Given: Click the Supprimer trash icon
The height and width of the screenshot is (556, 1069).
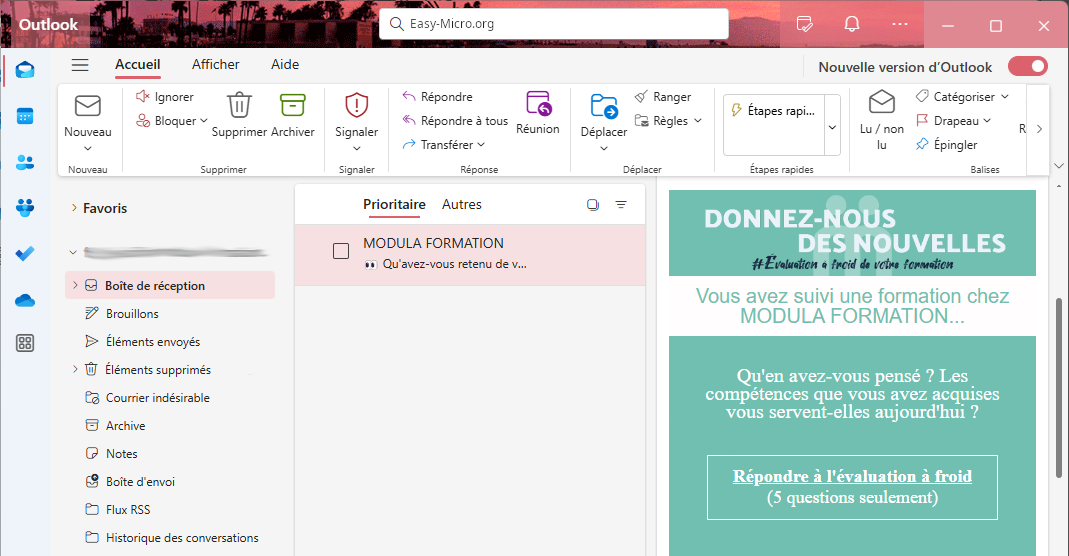Looking at the screenshot, I should tap(239, 106).
